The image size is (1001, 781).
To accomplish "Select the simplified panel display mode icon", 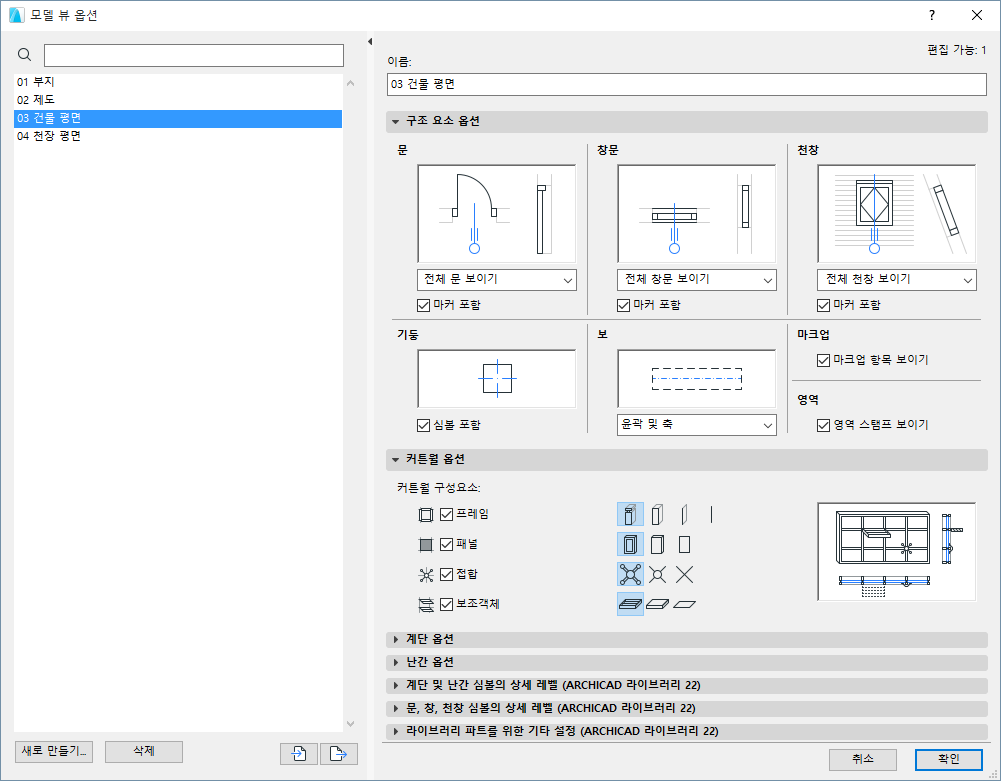I will 657,544.
